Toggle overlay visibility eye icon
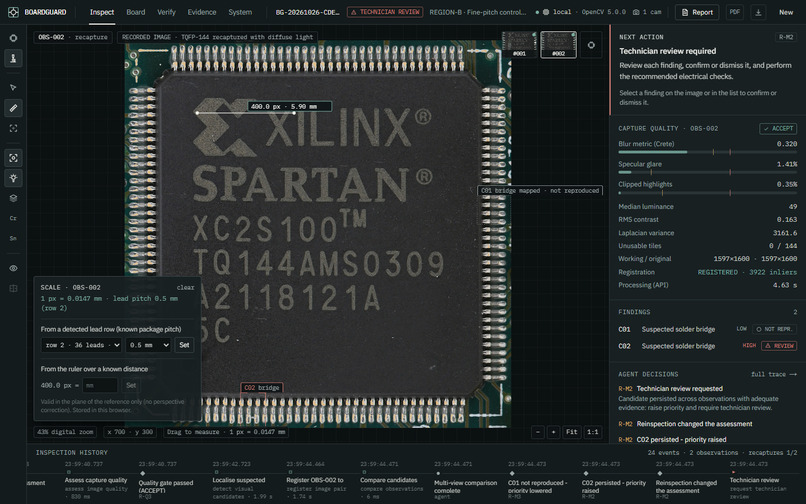The image size is (806, 504). [13, 268]
